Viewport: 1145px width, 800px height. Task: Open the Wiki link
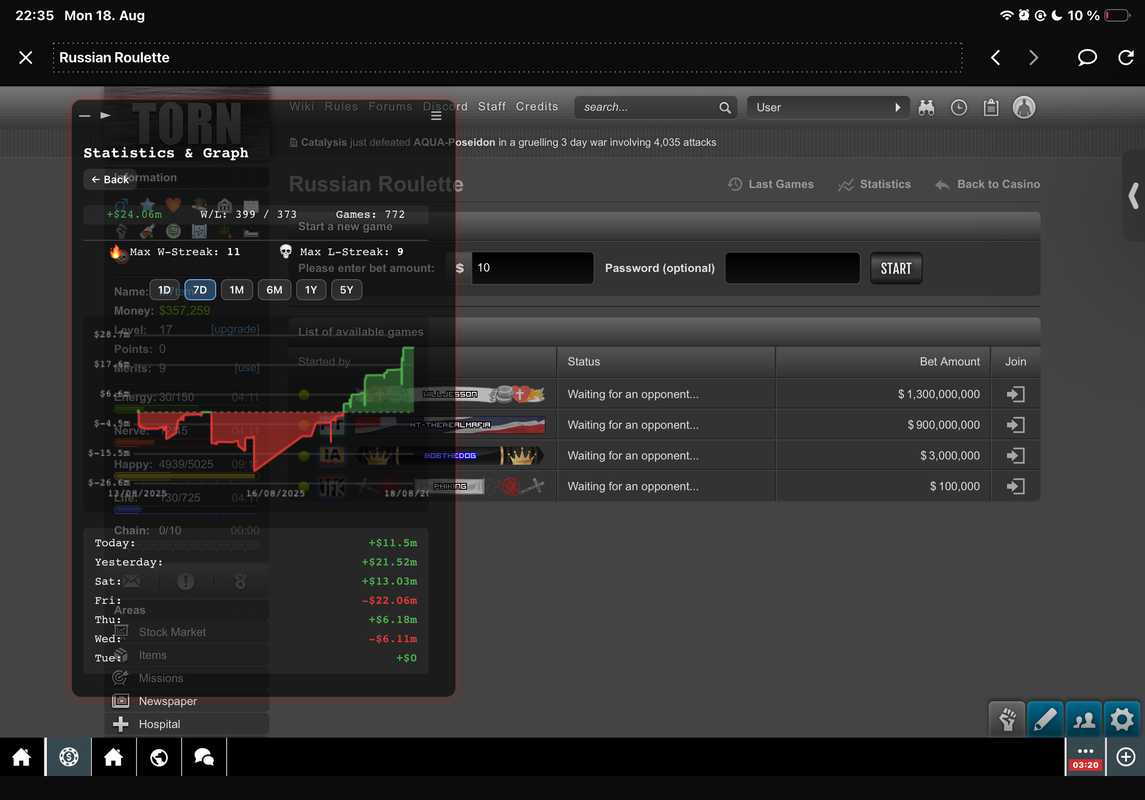302,107
